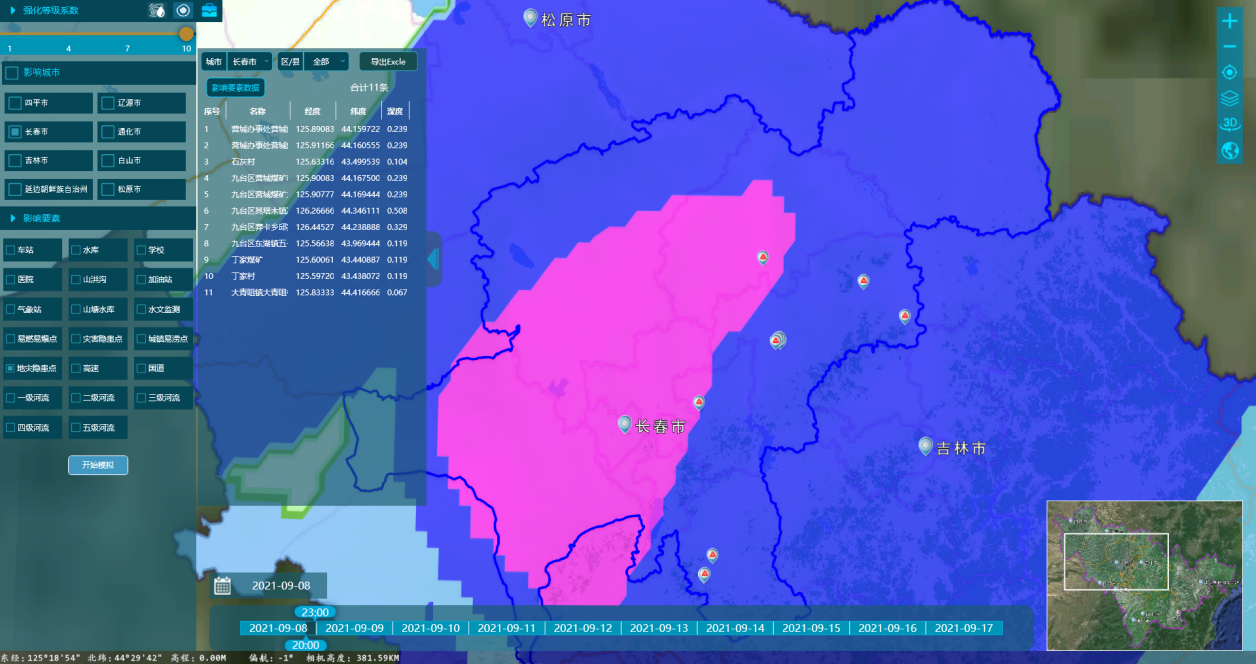Check the 白山市 city checkbox
The image size is (1256, 664).
click(x=109, y=160)
